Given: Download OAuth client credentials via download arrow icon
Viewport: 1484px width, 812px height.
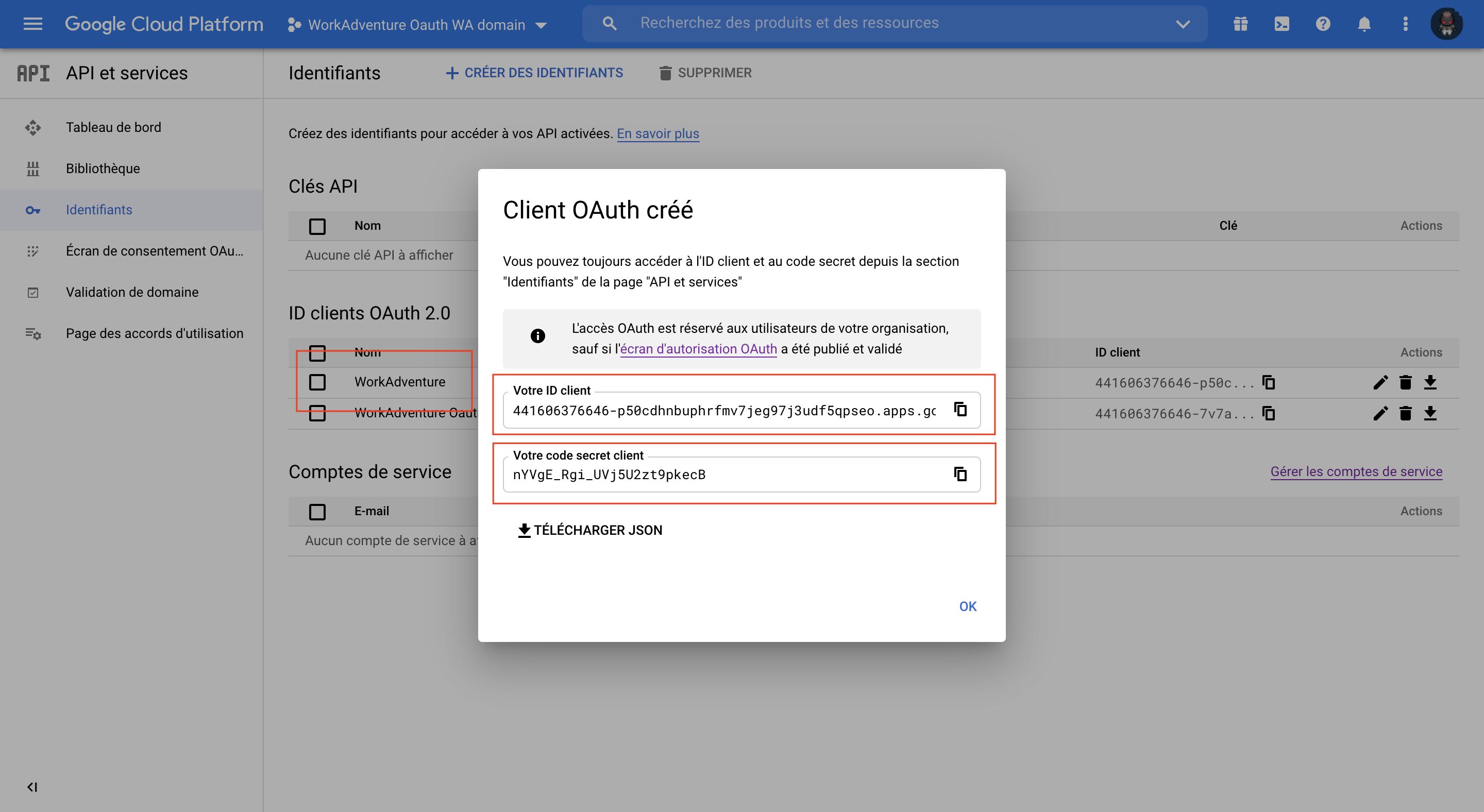Looking at the screenshot, I should [x=1431, y=382].
